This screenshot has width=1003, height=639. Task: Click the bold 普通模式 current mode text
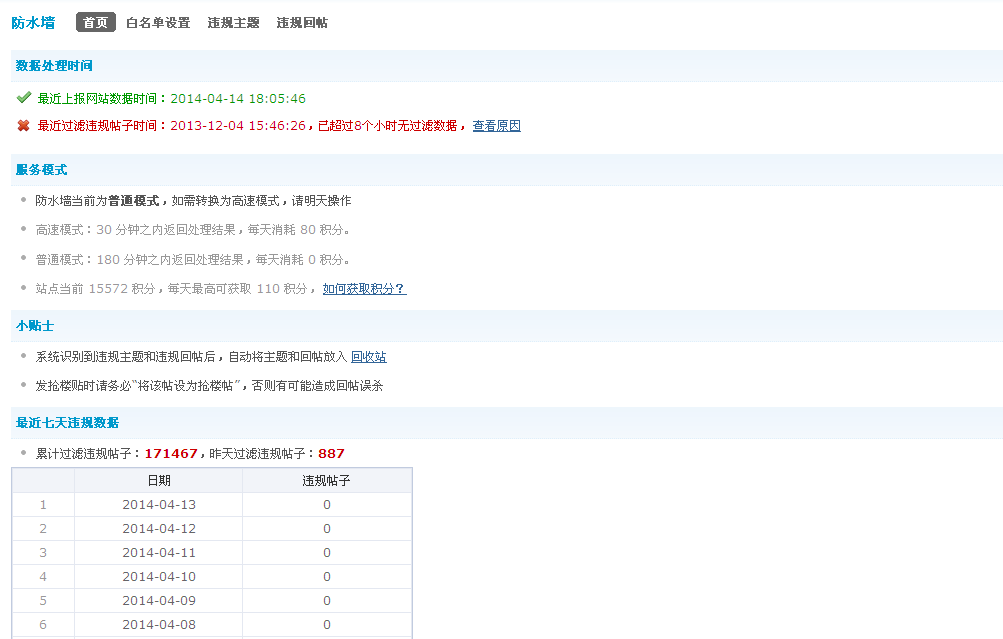point(133,201)
